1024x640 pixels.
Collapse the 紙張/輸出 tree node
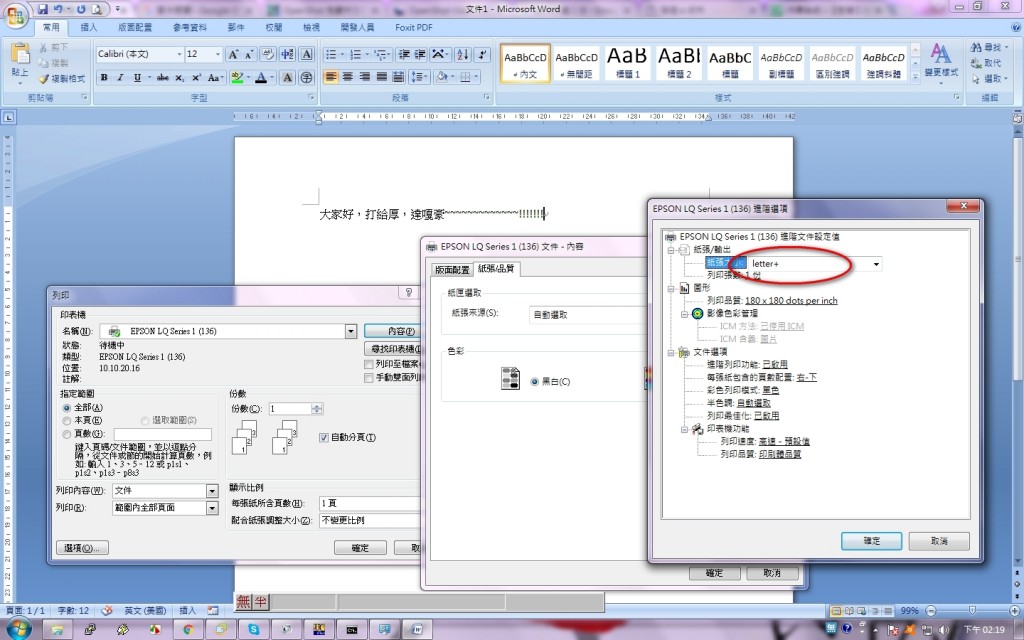671,250
